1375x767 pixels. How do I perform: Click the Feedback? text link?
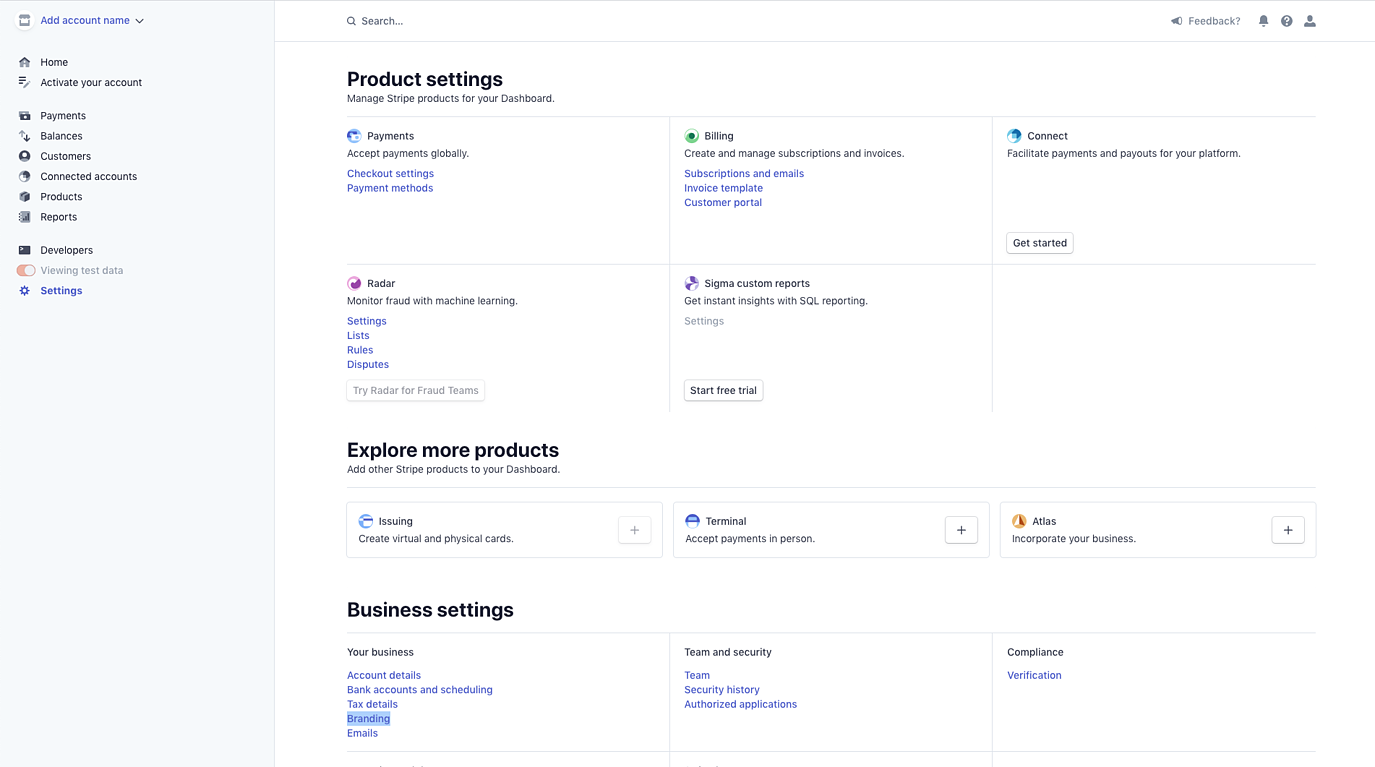point(1214,21)
